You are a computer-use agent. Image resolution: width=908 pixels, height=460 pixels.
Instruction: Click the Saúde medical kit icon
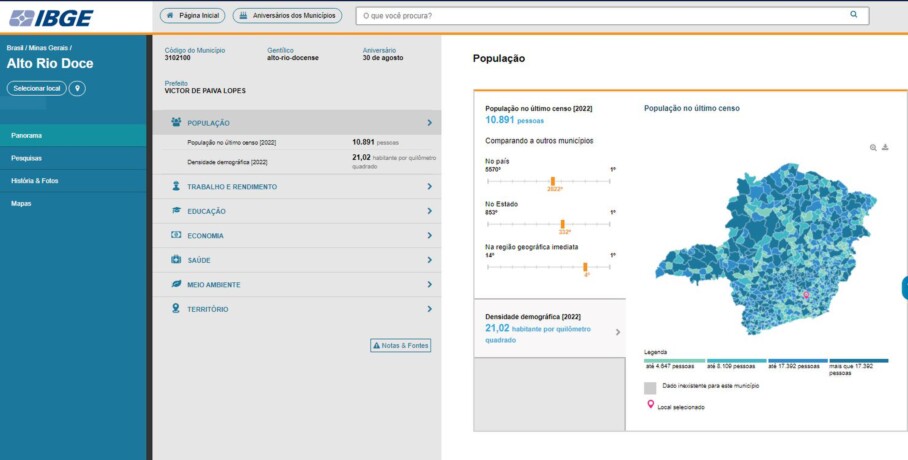click(x=176, y=260)
